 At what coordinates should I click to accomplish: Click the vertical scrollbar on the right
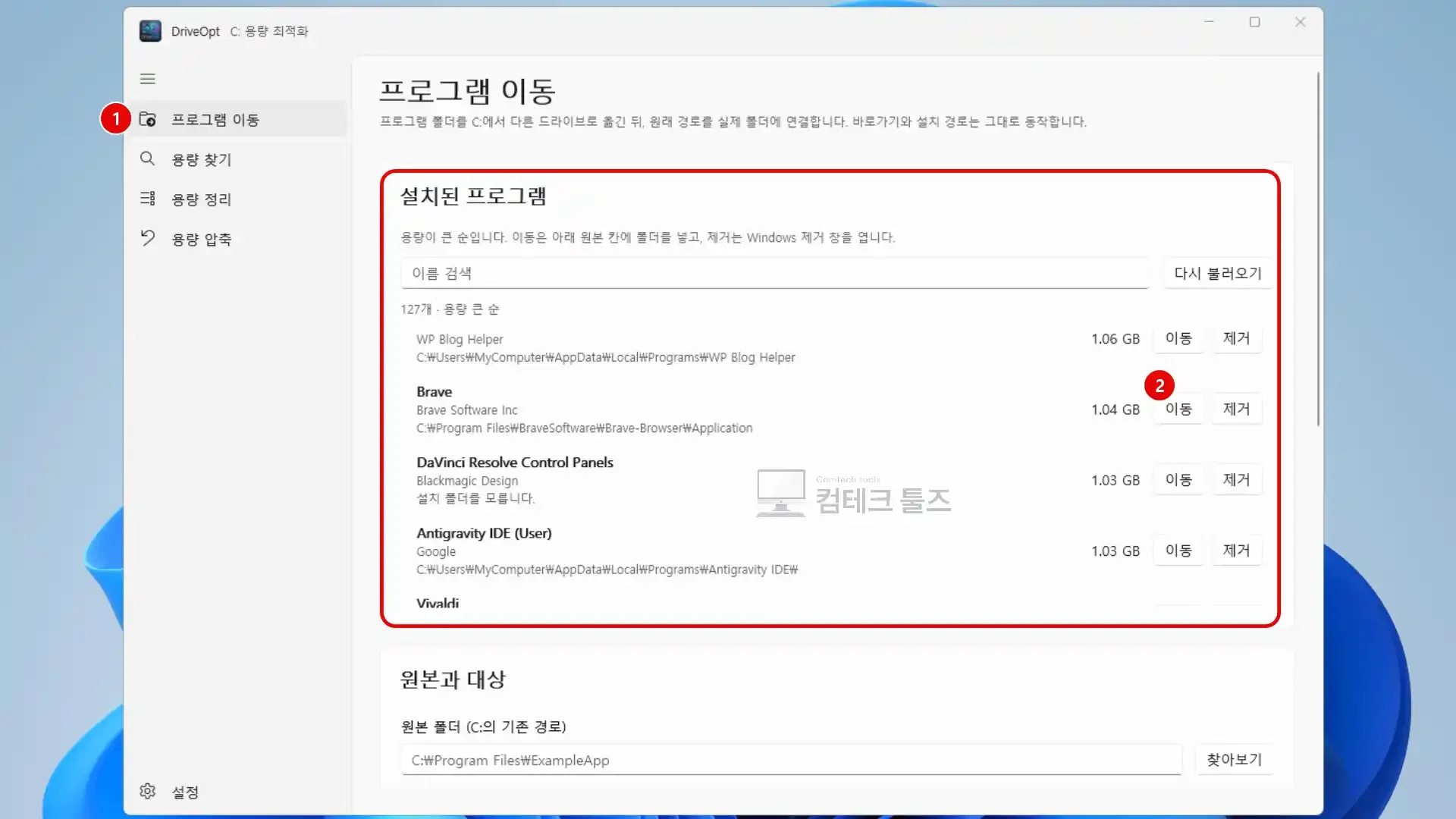(1318, 250)
